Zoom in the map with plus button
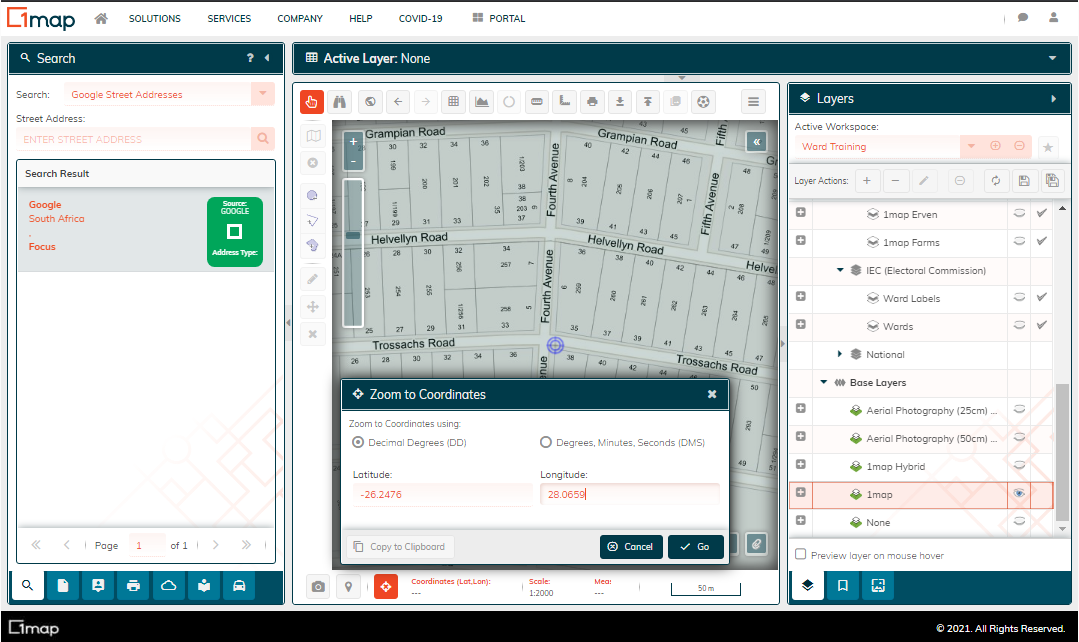 click(353, 142)
